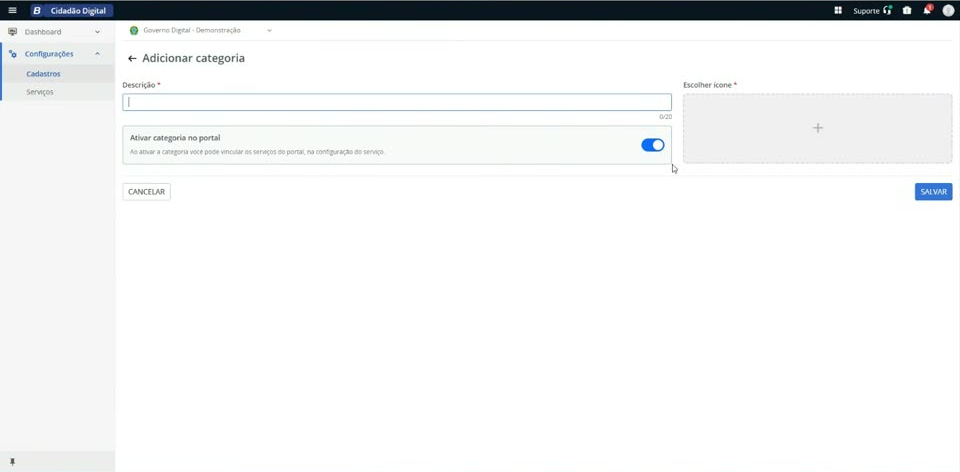
Task: Click the Descrição field label
Action: [x=138, y=85]
